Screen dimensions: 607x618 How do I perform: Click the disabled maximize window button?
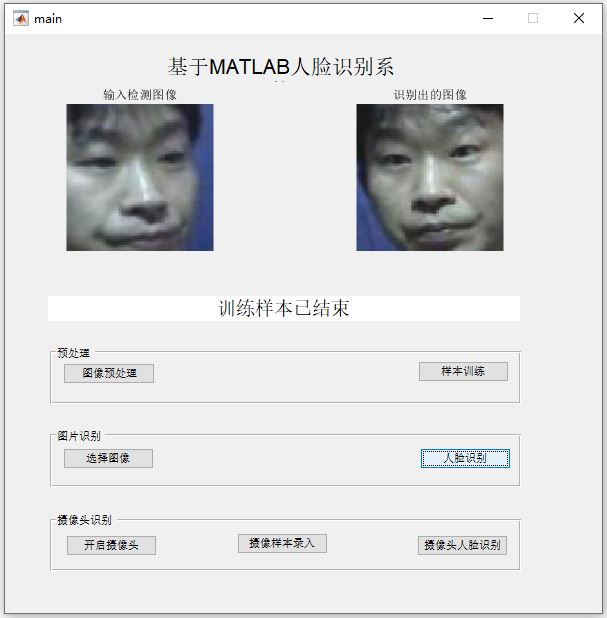[533, 18]
